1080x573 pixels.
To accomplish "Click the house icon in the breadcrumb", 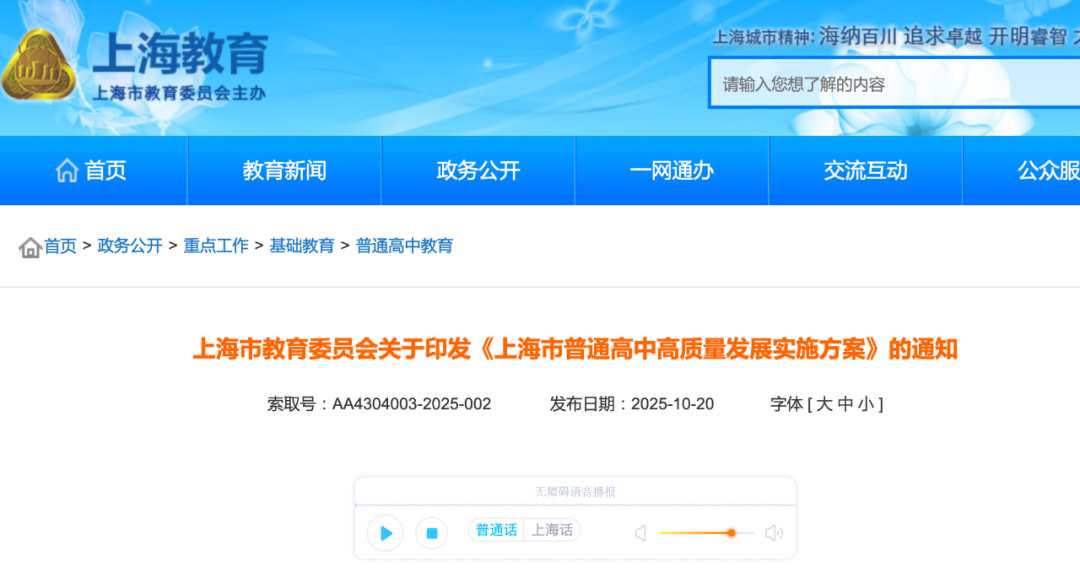I will coord(30,247).
